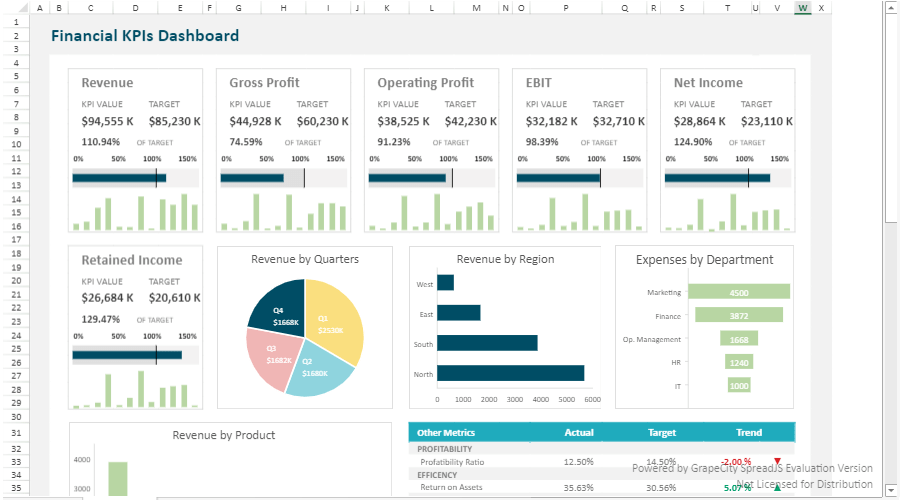Click the green bar in Revenue by Product chart
900x500 pixels.
point(118,479)
